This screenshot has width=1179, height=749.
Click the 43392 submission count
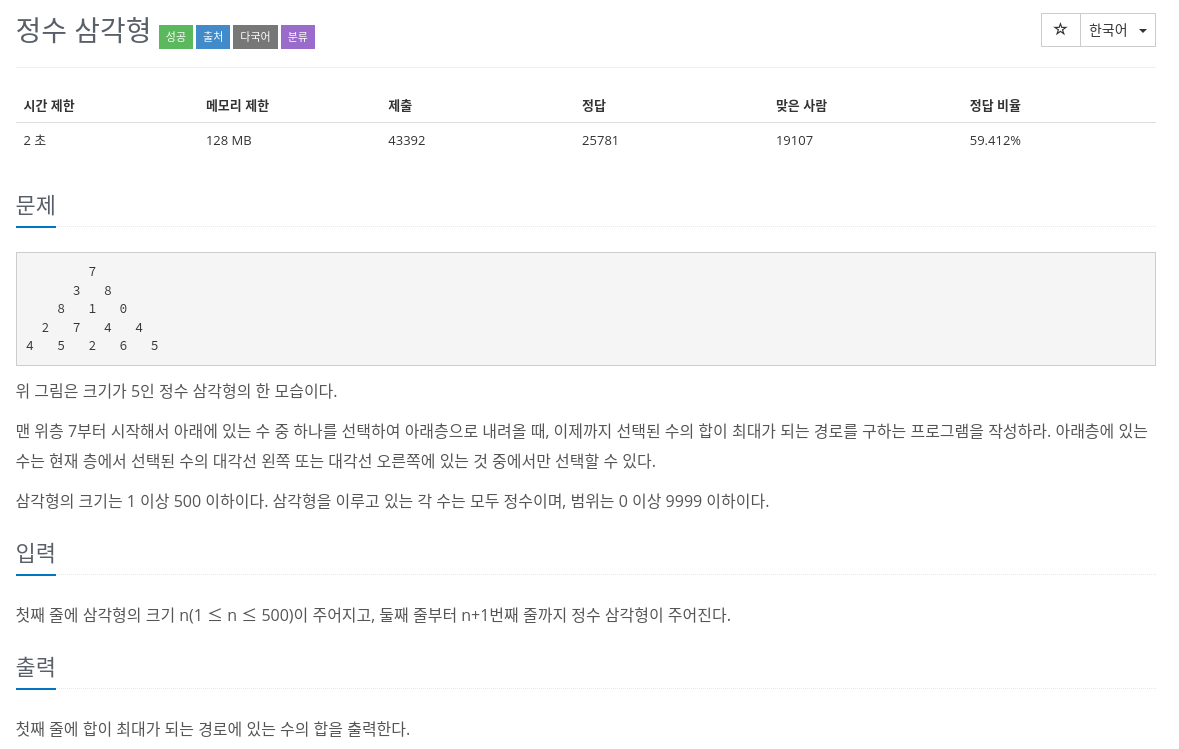(x=407, y=141)
